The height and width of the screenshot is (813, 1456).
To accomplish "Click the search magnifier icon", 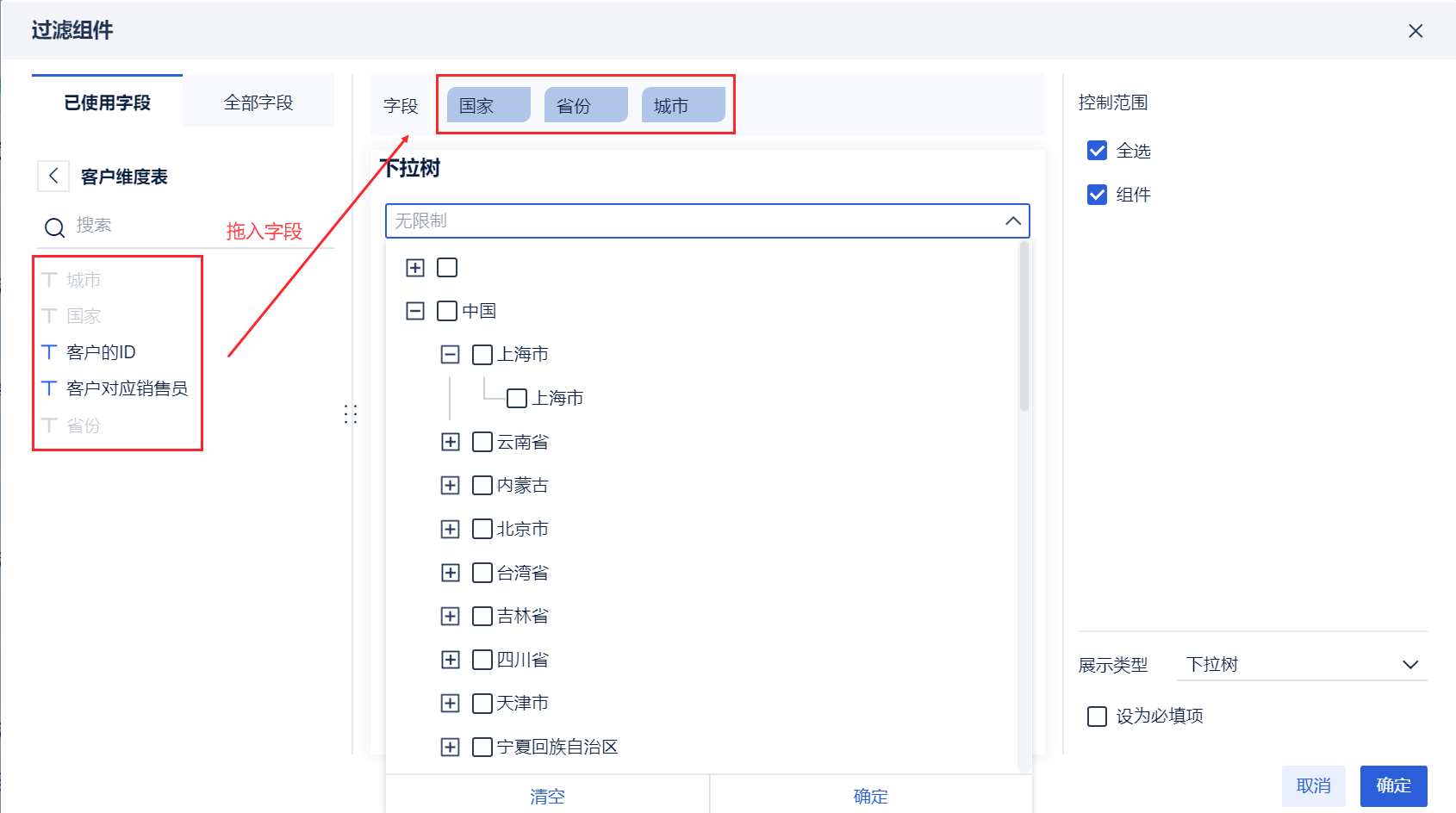I will pos(54,227).
